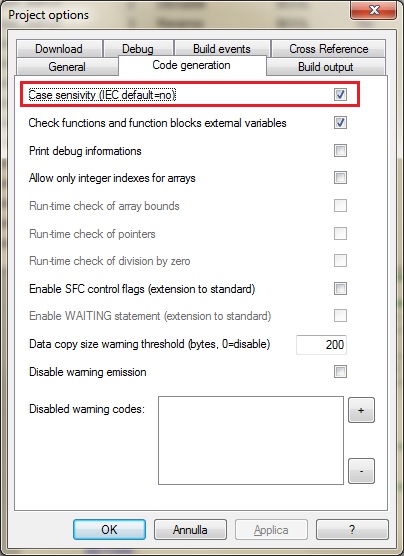Tick Allow only integer indexes for arrays
404x556 pixels.
click(340, 178)
